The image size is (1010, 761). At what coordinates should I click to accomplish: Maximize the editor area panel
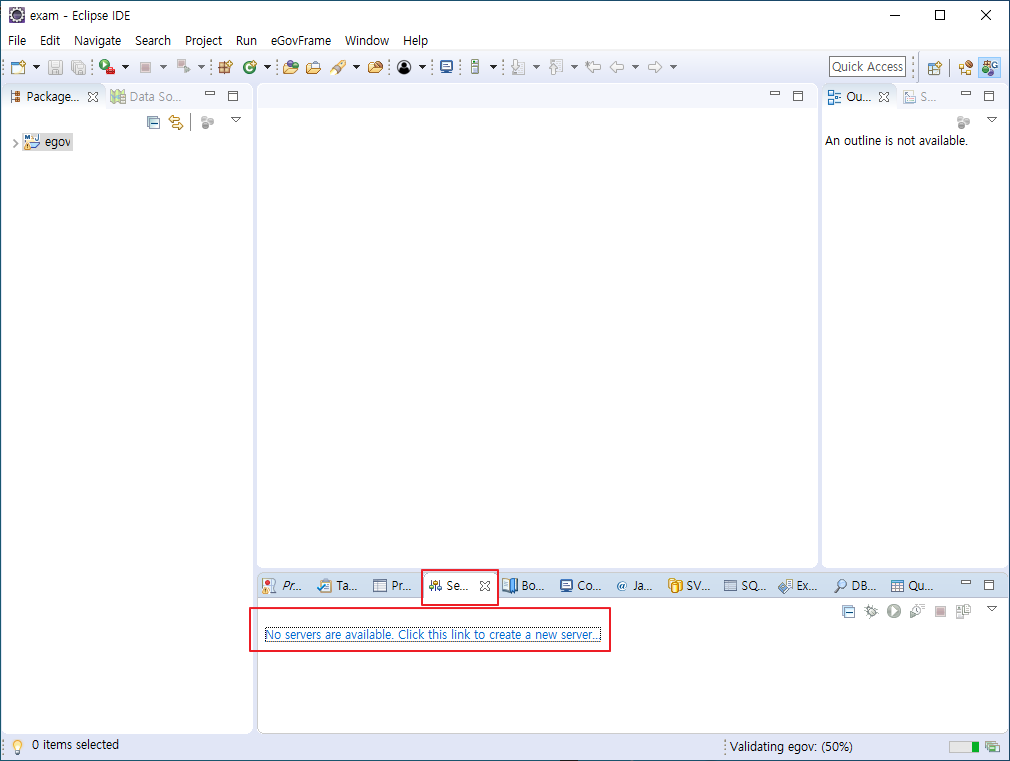coord(798,96)
